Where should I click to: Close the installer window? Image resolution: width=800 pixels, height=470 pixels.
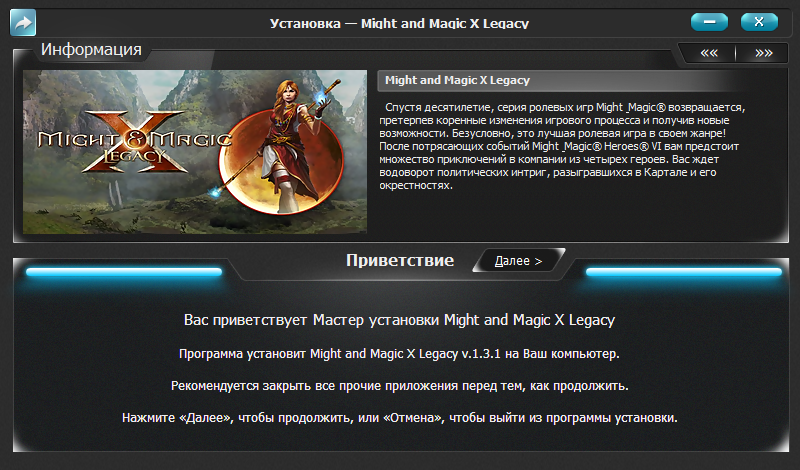[759, 21]
